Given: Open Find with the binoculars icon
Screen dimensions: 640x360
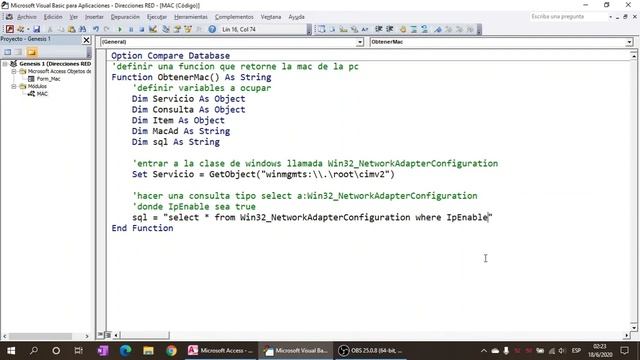Looking at the screenshot, I should pos(82,29).
